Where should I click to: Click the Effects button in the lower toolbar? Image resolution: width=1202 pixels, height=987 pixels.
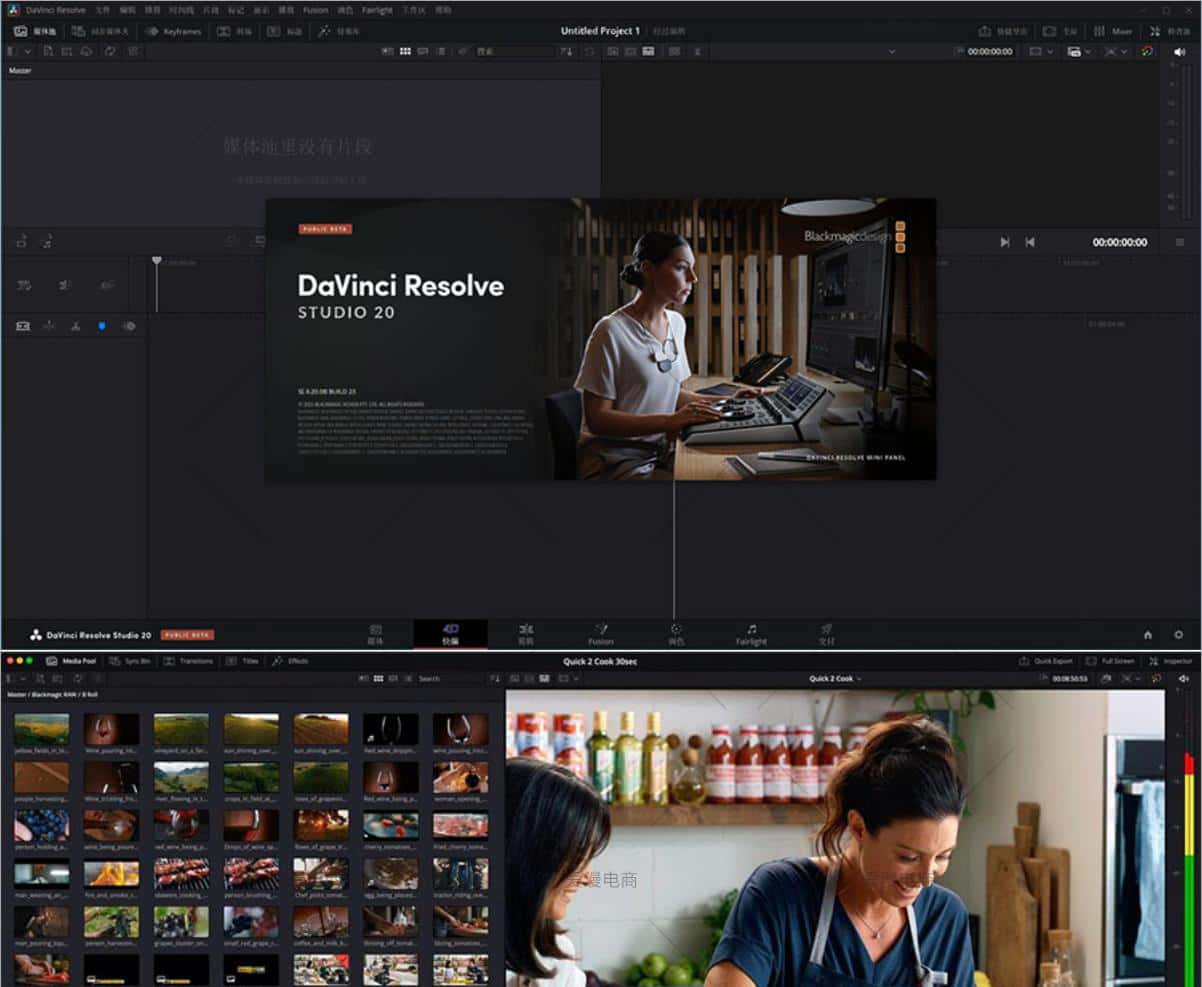click(291, 661)
